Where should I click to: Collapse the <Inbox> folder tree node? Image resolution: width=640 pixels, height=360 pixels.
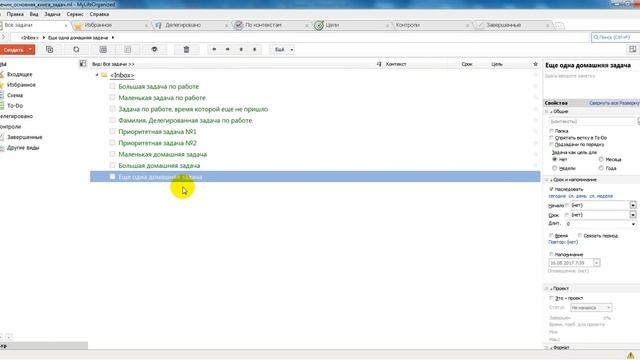97,75
